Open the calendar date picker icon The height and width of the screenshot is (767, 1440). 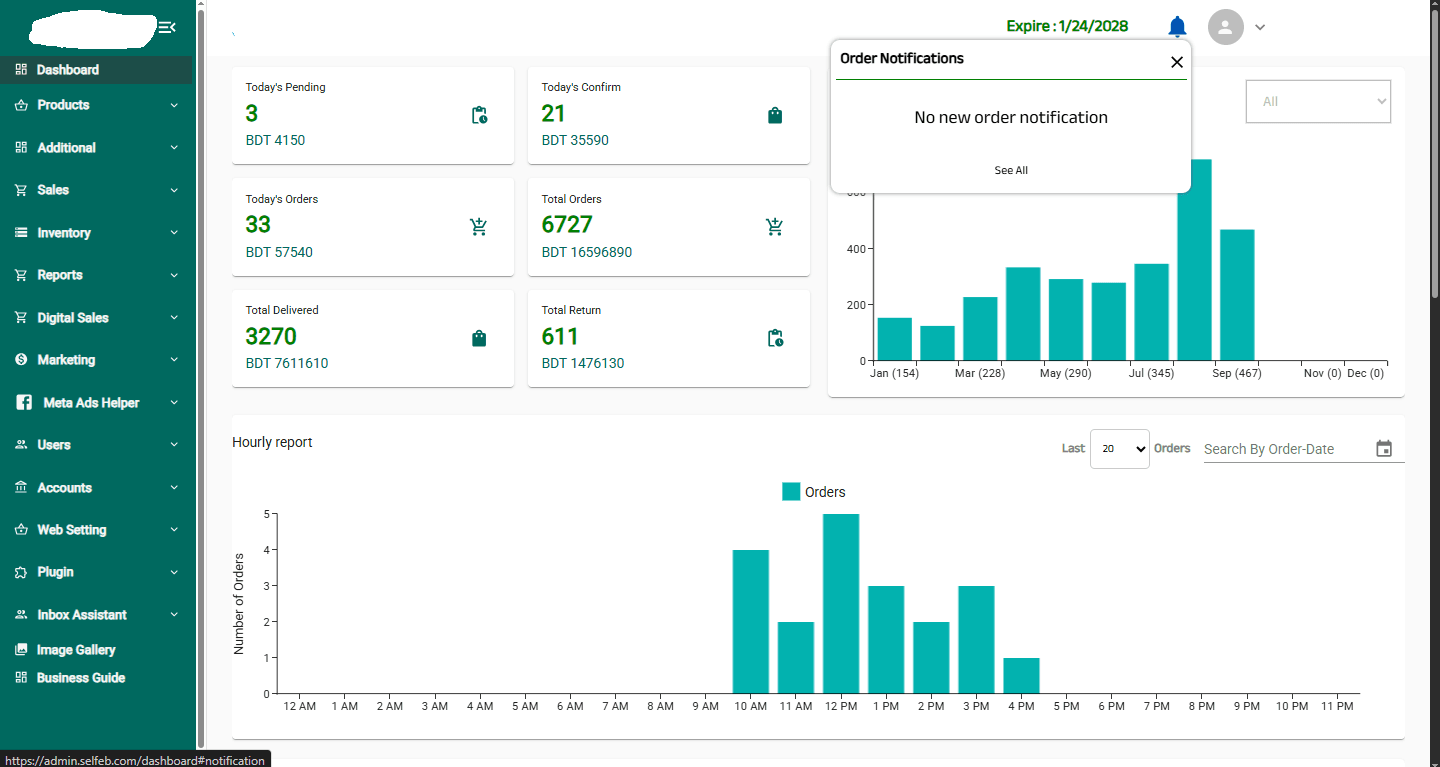point(1384,449)
